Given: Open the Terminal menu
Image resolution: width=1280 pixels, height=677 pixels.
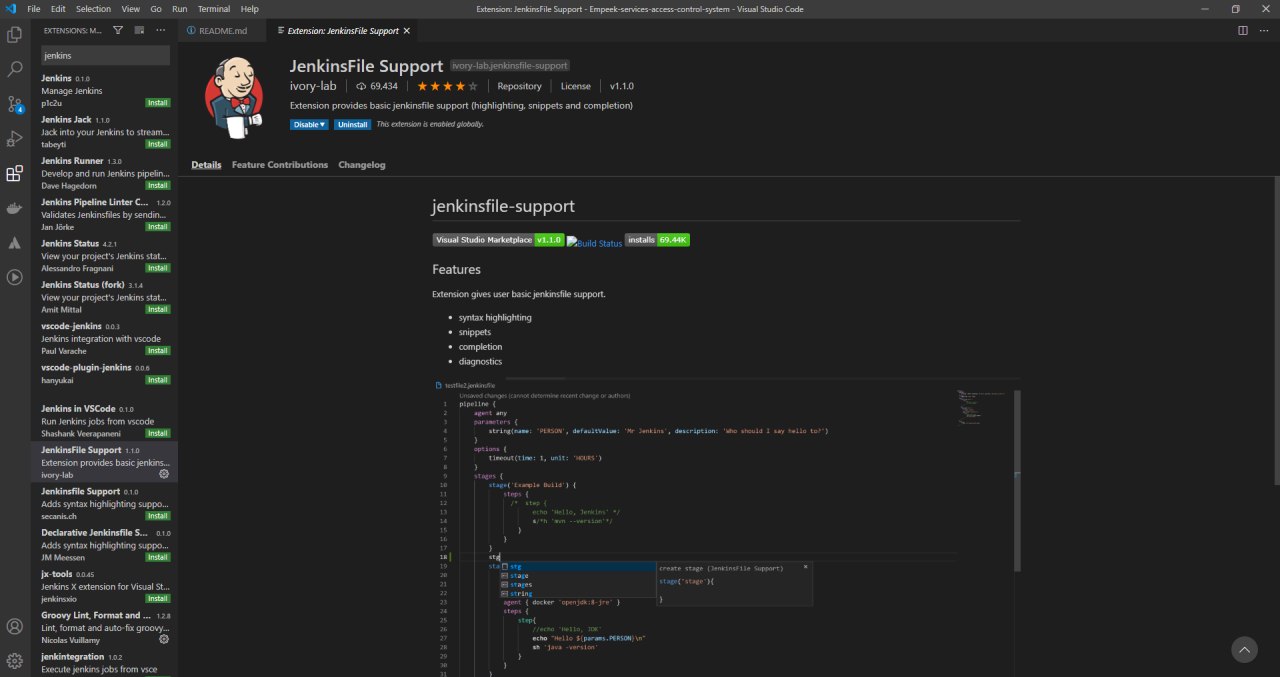Looking at the screenshot, I should click(x=214, y=9).
